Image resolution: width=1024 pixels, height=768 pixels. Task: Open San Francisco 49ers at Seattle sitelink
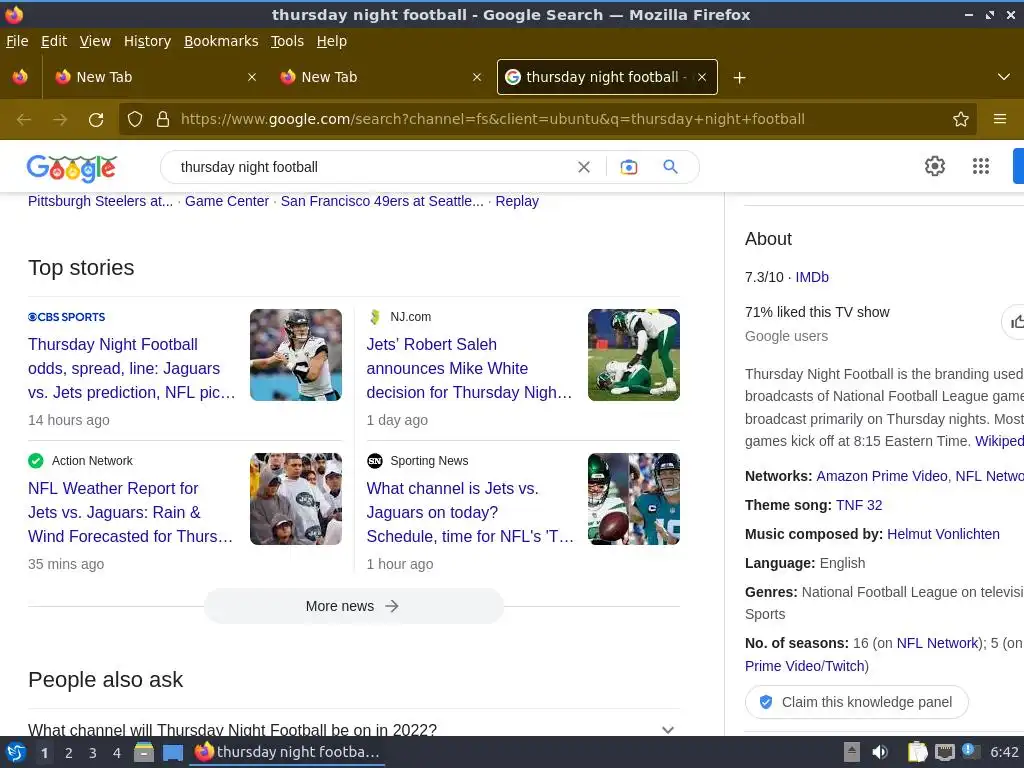[x=382, y=201]
